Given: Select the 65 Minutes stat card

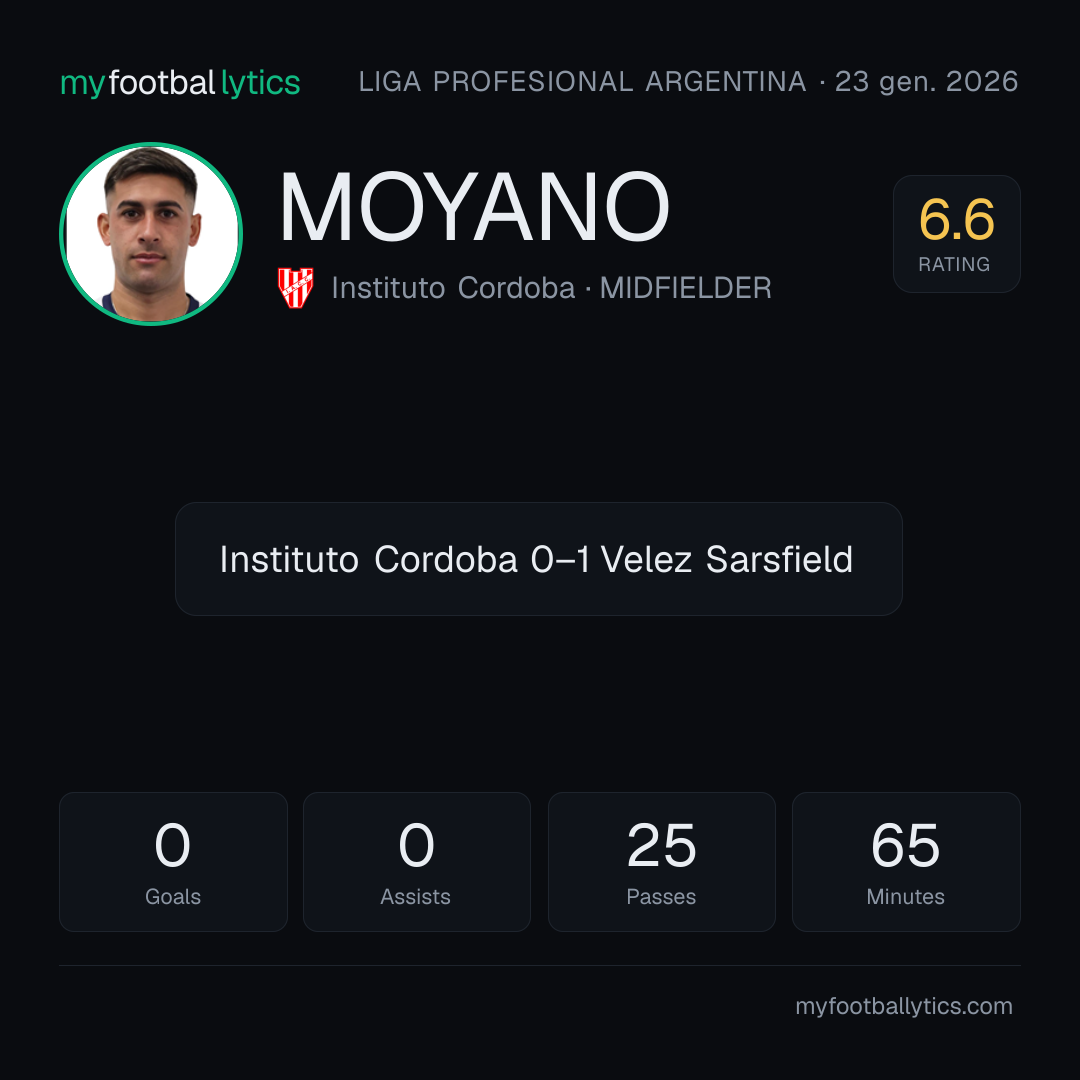Looking at the screenshot, I should click(x=906, y=862).
